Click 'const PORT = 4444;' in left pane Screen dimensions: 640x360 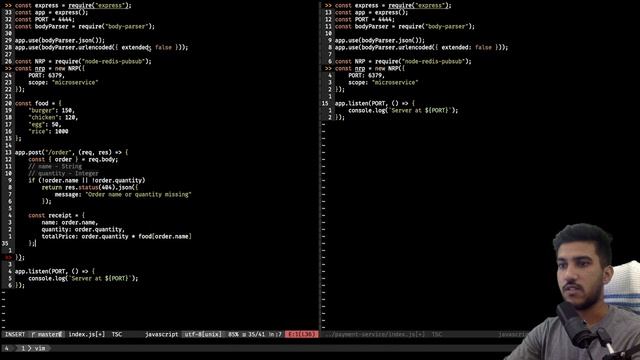click(45, 20)
